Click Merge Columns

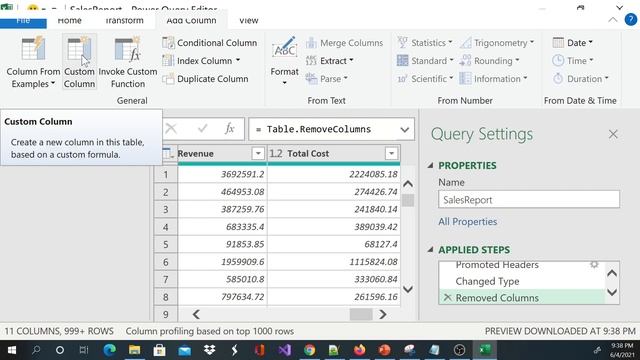(344, 43)
